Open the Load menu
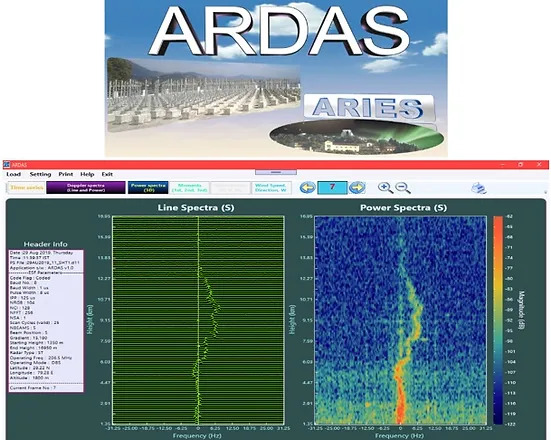Image resolution: width=551 pixels, height=440 pixels. (14, 174)
